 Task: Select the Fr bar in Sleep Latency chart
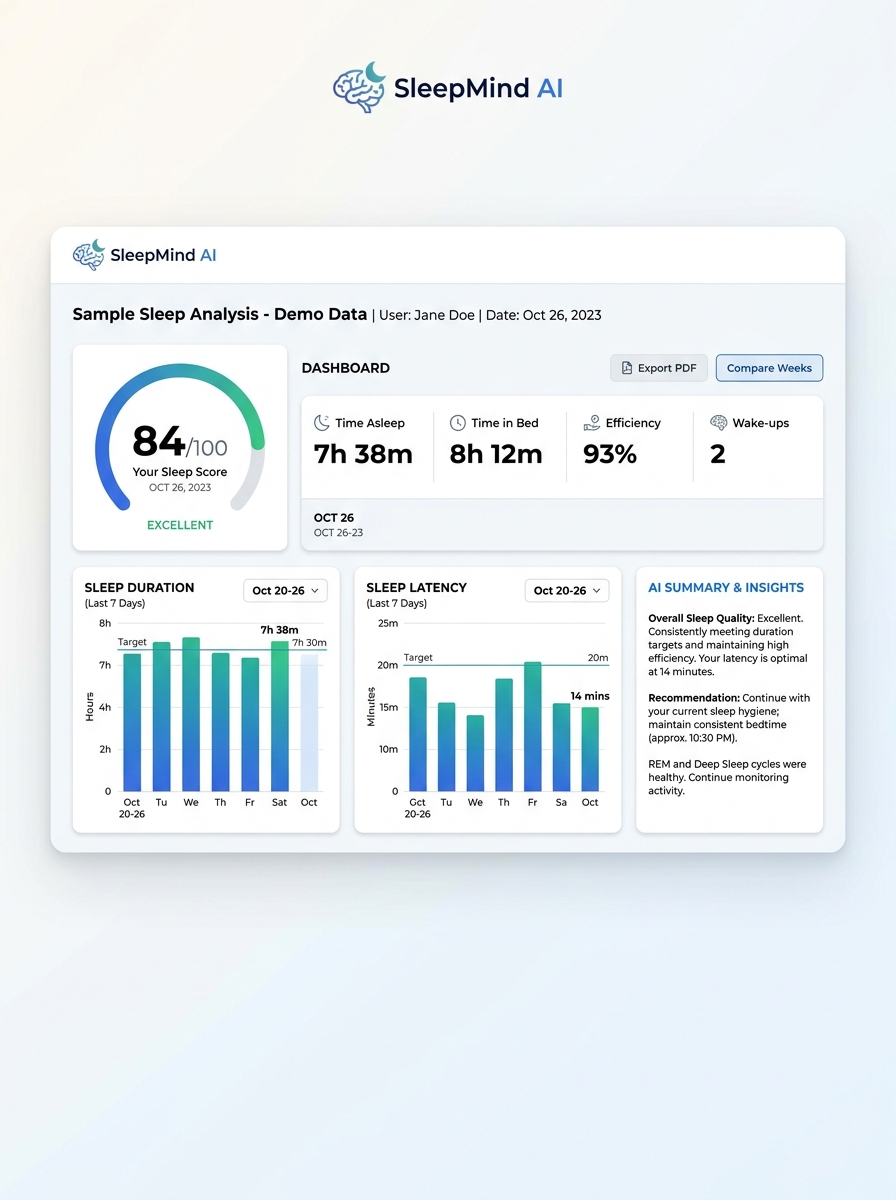(533, 727)
